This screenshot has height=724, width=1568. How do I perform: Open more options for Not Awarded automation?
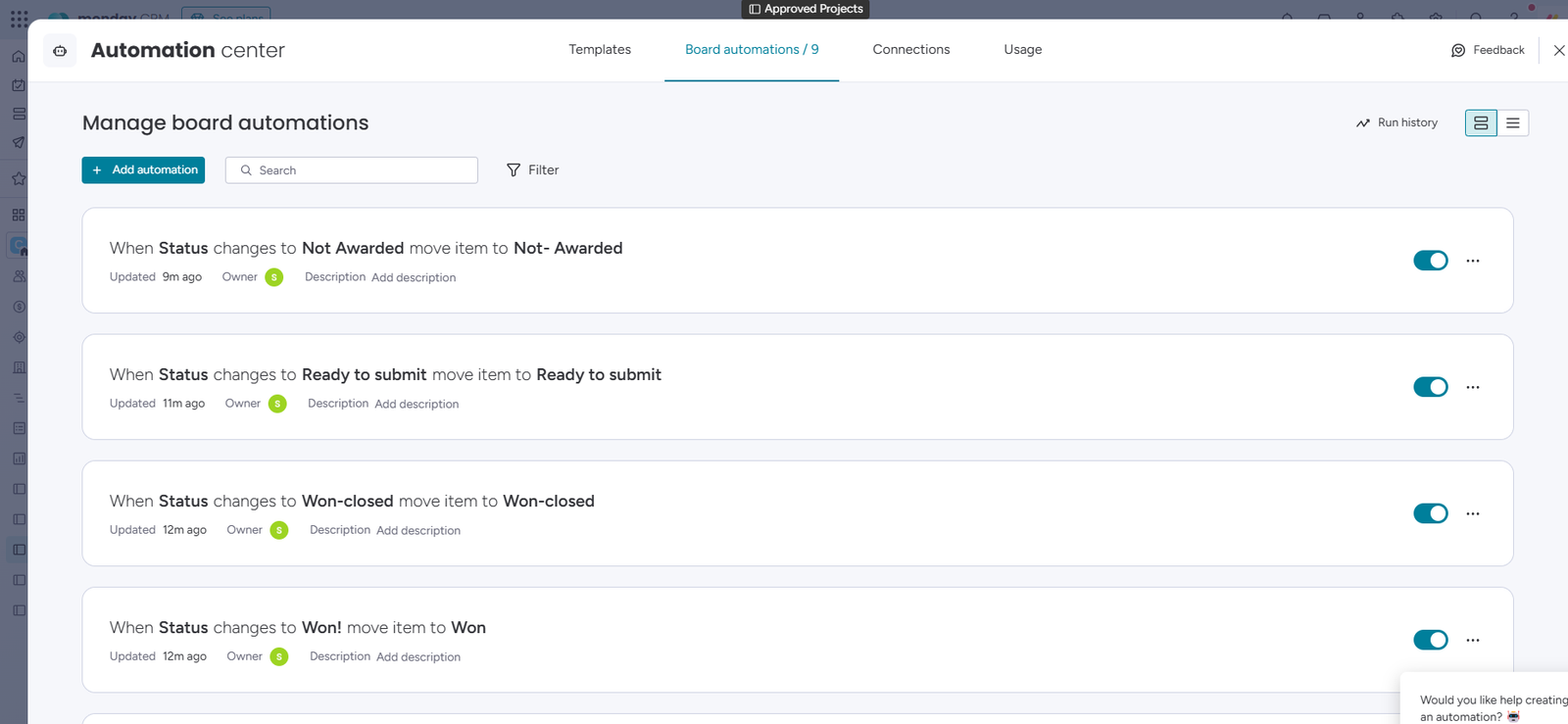(1472, 261)
